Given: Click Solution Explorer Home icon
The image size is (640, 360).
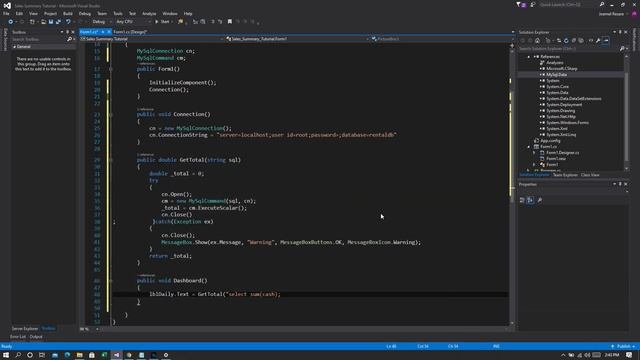Looking at the screenshot, I should pyautogui.click(x=538, y=40).
